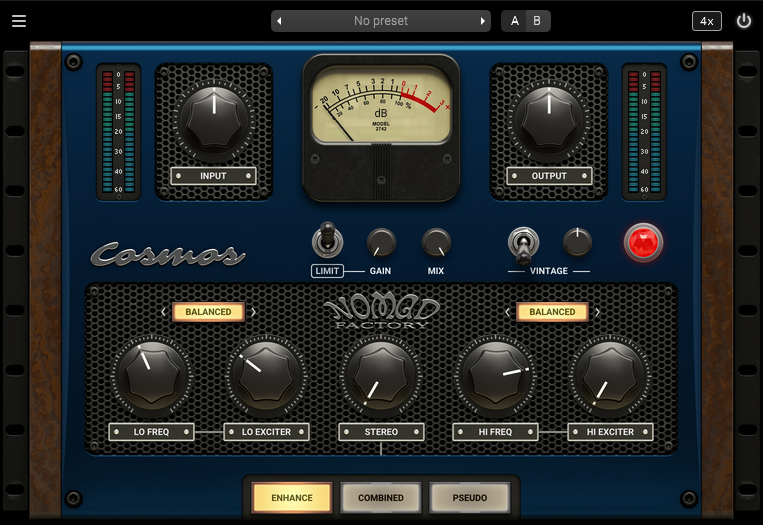The width and height of the screenshot is (763, 525).
Task: Click the INPUT label plate
Action: 213,176
